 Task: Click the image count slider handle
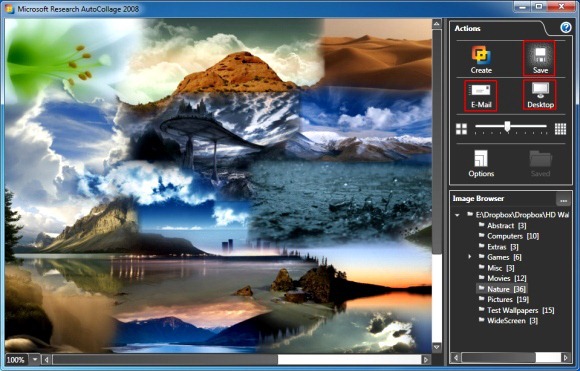pos(507,127)
